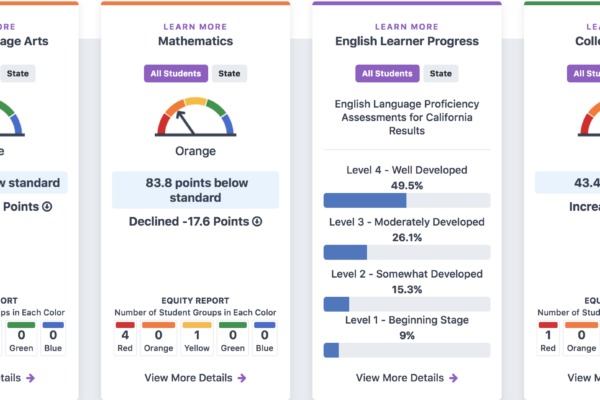Click the Level 4 Well Developed progress bar
The width and height of the screenshot is (600, 400).
[x=407, y=201]
